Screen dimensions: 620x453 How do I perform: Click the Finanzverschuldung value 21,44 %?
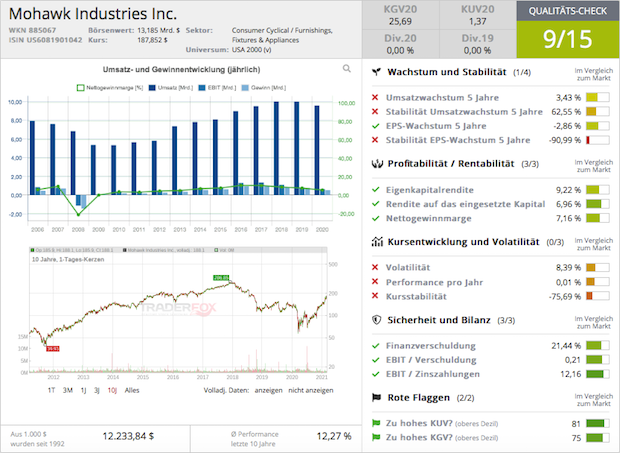coord(566,346)
